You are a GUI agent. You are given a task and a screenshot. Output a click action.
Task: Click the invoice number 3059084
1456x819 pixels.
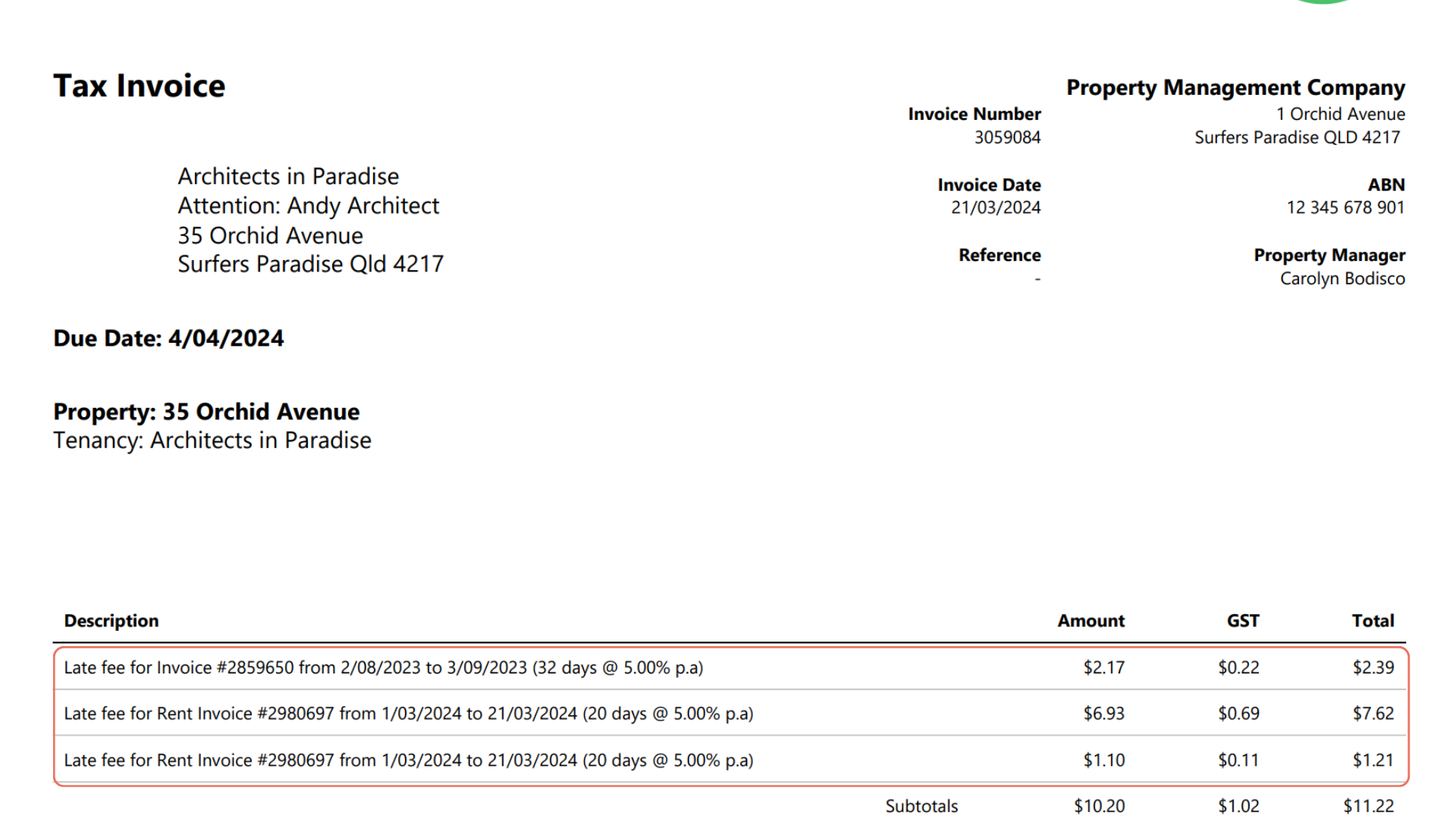pyautogui.click(x=1007, y=137)
